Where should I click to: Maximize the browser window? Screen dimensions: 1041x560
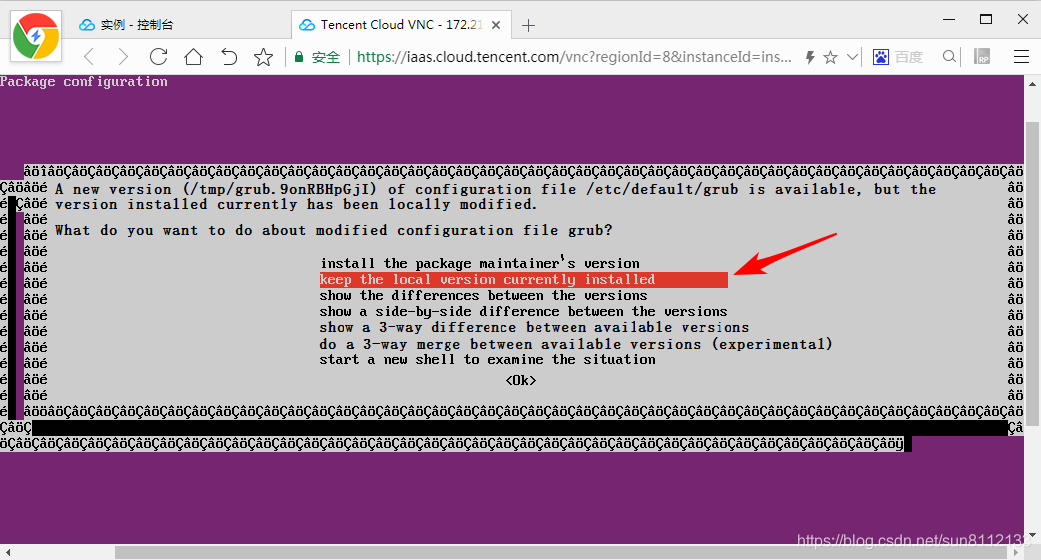point(986,19)
